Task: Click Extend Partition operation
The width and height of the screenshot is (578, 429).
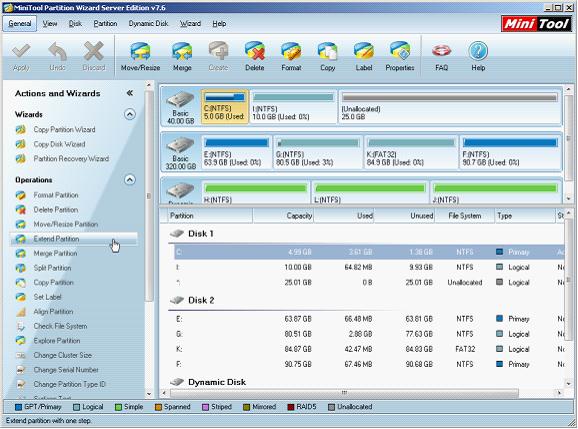Action: pos(56,239)
